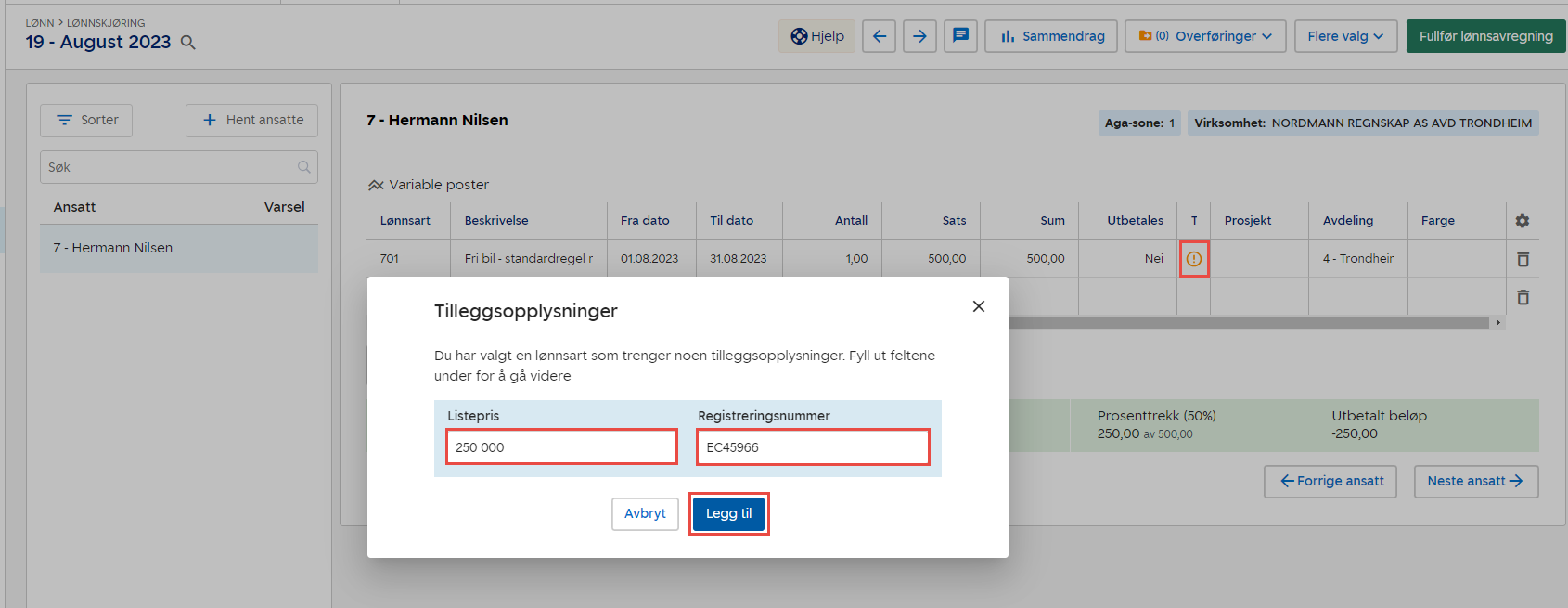
Task: Click the Hjelp button
Action: click(816, 36)
